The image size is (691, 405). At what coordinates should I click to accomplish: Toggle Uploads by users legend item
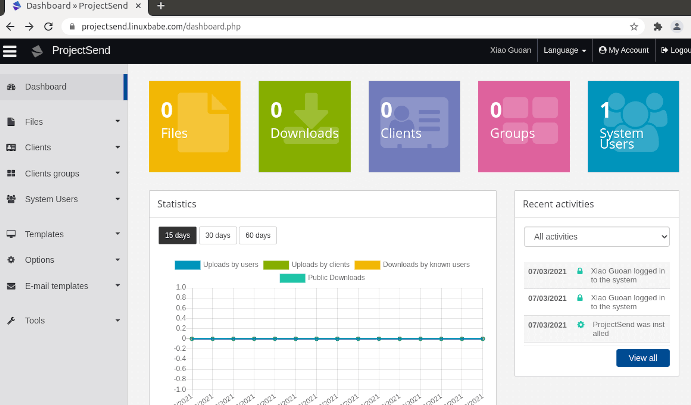point(217,265)
